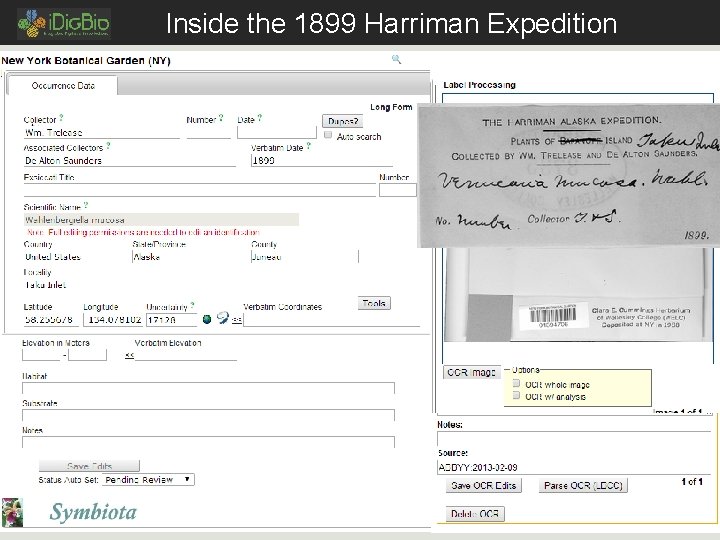Click the Associated Collectors field

coord(129,161)
